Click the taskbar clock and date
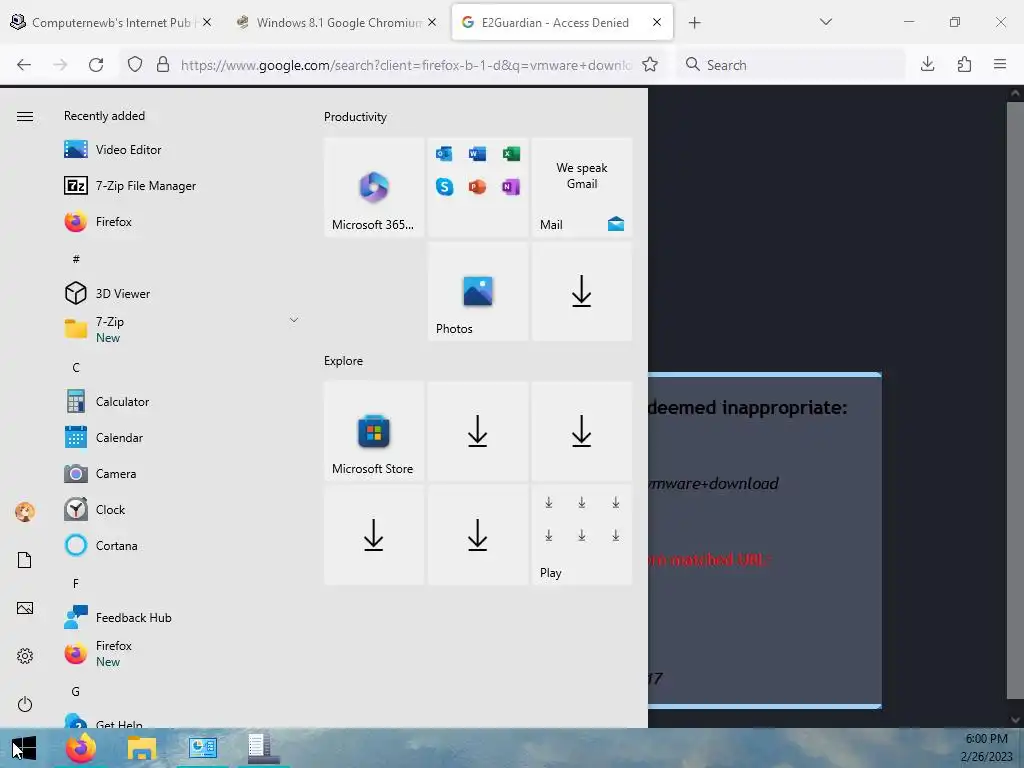 pyautogui.click(x=986, y=748)
